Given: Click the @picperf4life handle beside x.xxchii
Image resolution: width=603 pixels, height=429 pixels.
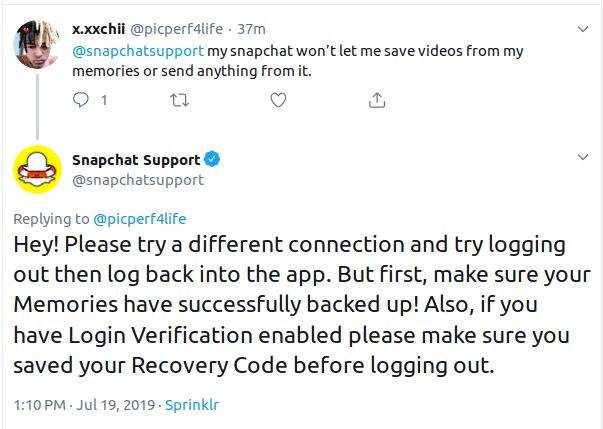Looking at the screenshot, I should coord(177,29).
